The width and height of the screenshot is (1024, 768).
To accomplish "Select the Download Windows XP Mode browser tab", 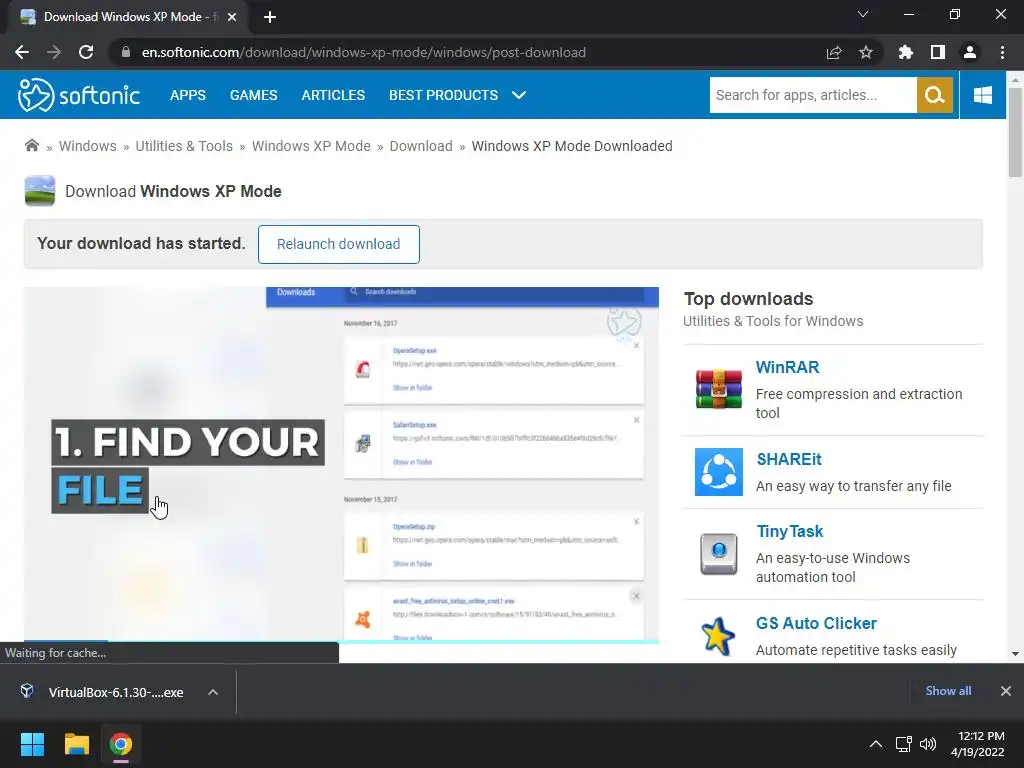I will (129, 17).
